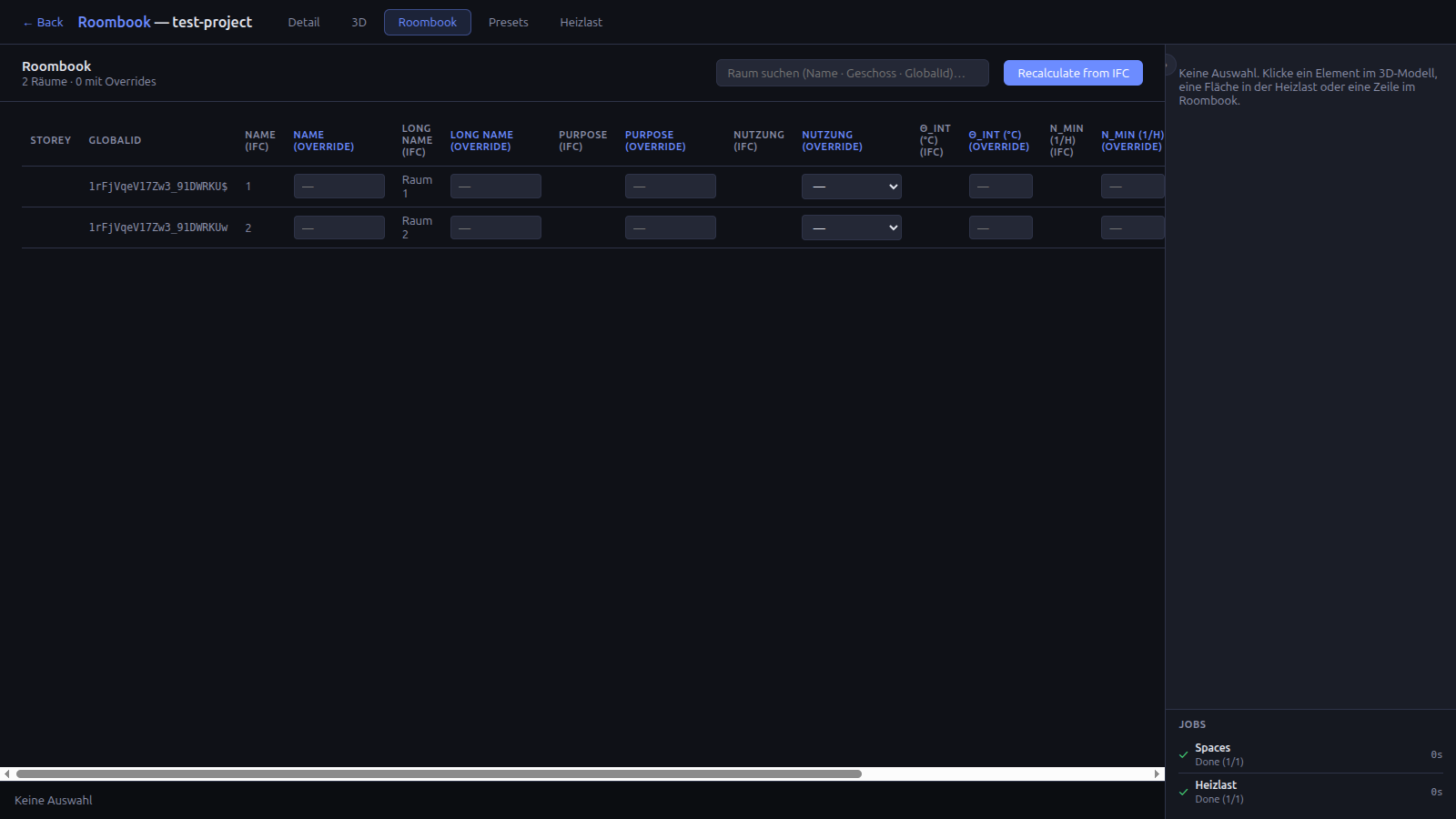Viewport: 1456px width, 819px height.
Task: Click '2 Räume · 0 mit Overrides' summary
Action: (89, 82)
